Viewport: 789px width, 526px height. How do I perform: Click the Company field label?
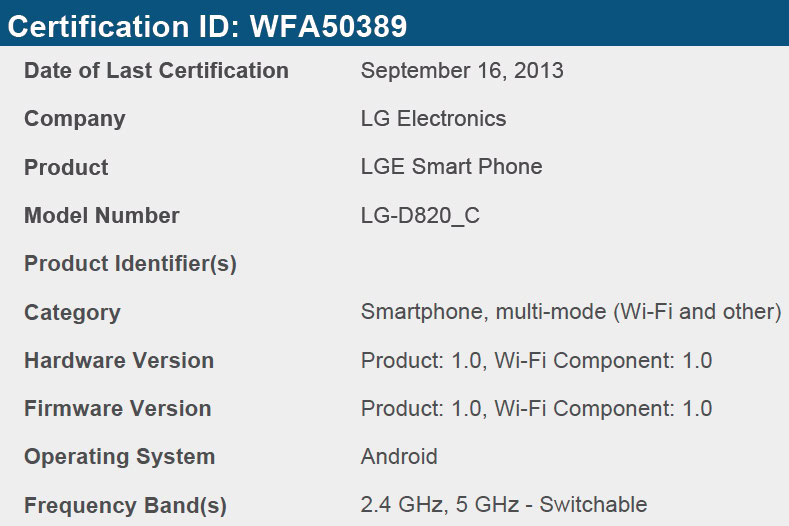tap(75, 119)
